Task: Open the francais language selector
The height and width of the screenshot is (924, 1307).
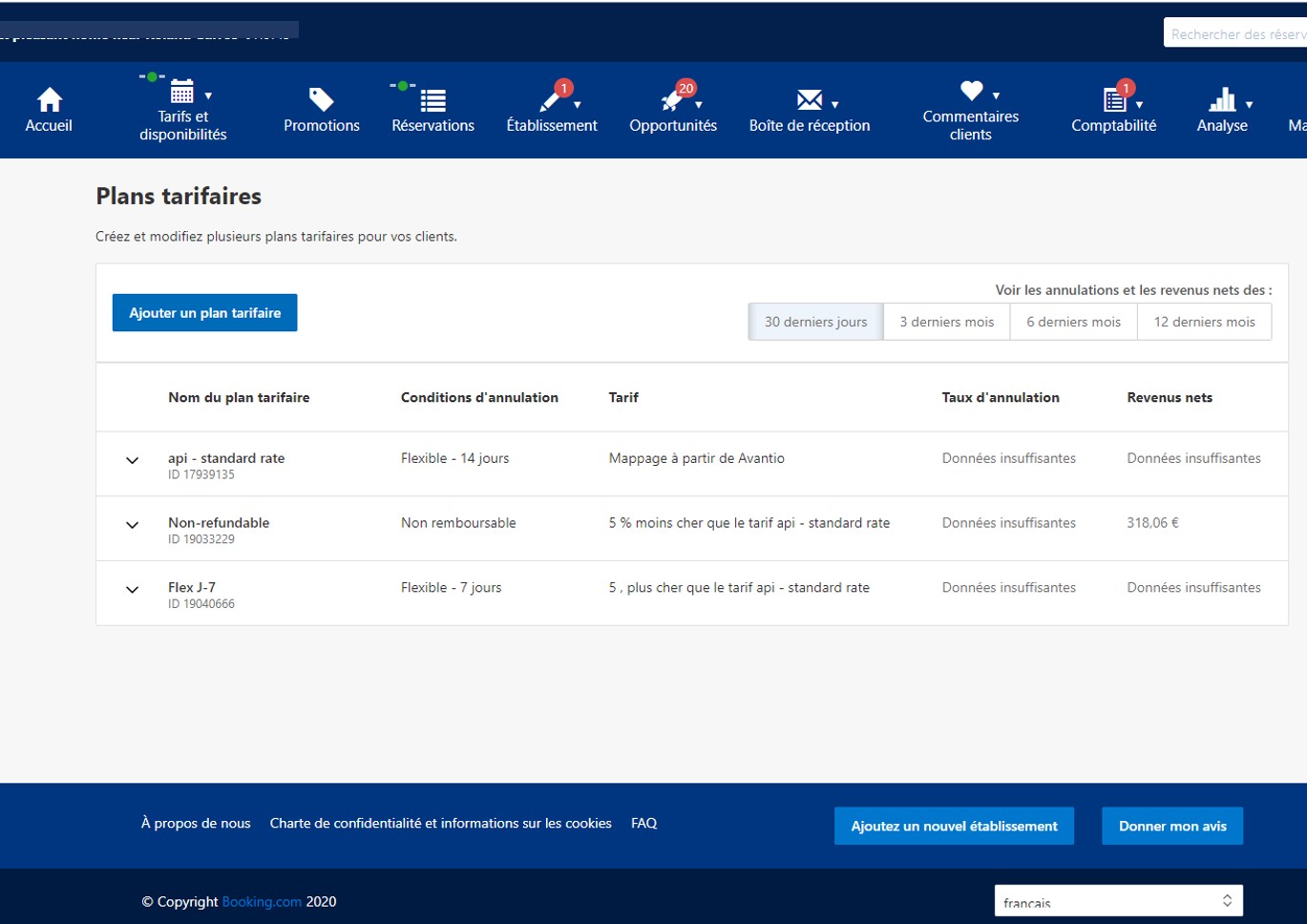Action: (x=1118, y=900)
